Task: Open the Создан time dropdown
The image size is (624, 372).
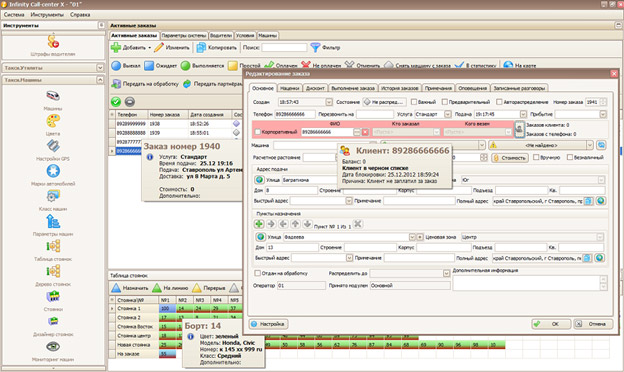Action: (329, 102)
